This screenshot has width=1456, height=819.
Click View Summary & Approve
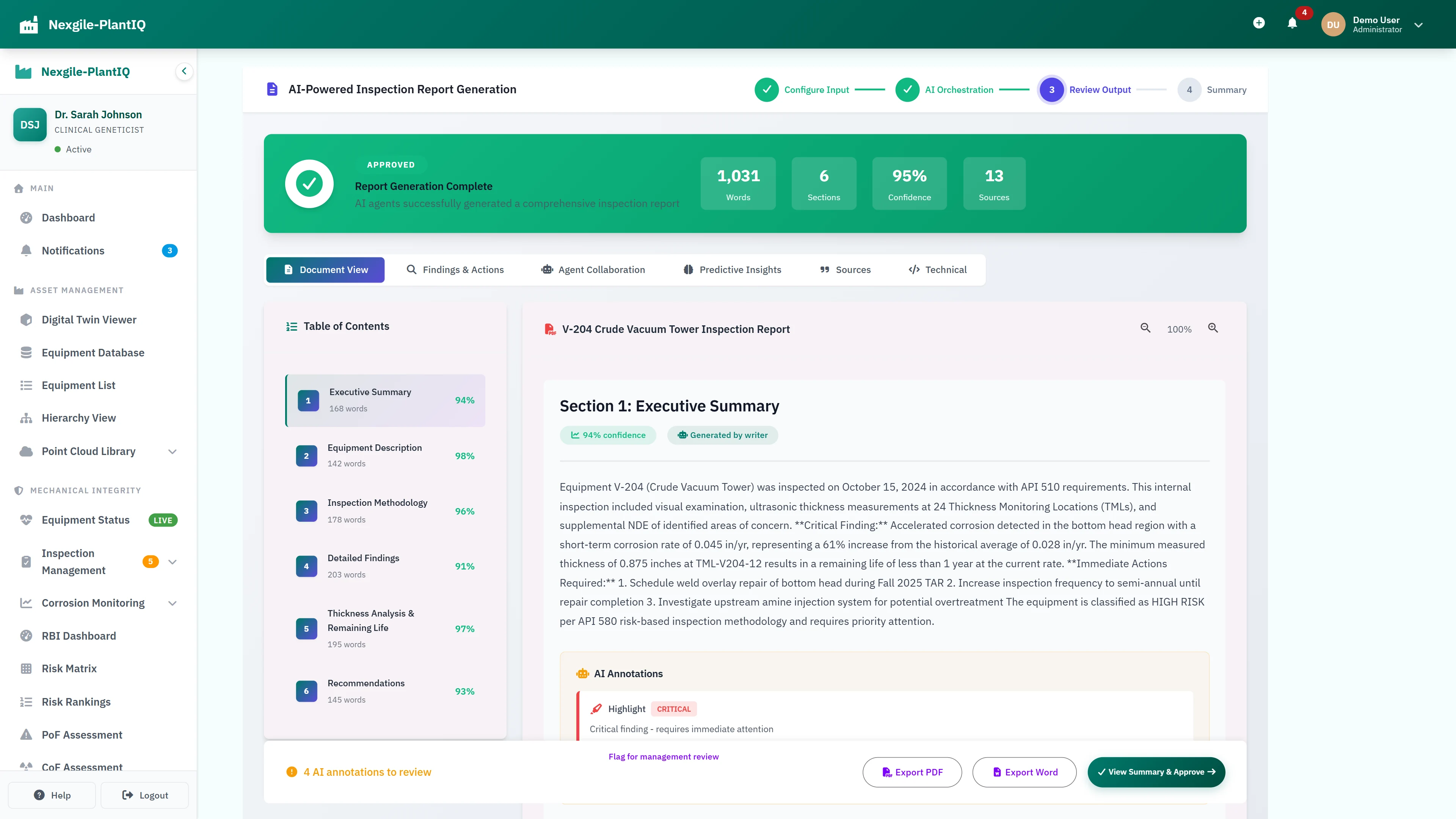pos(1156,772)
